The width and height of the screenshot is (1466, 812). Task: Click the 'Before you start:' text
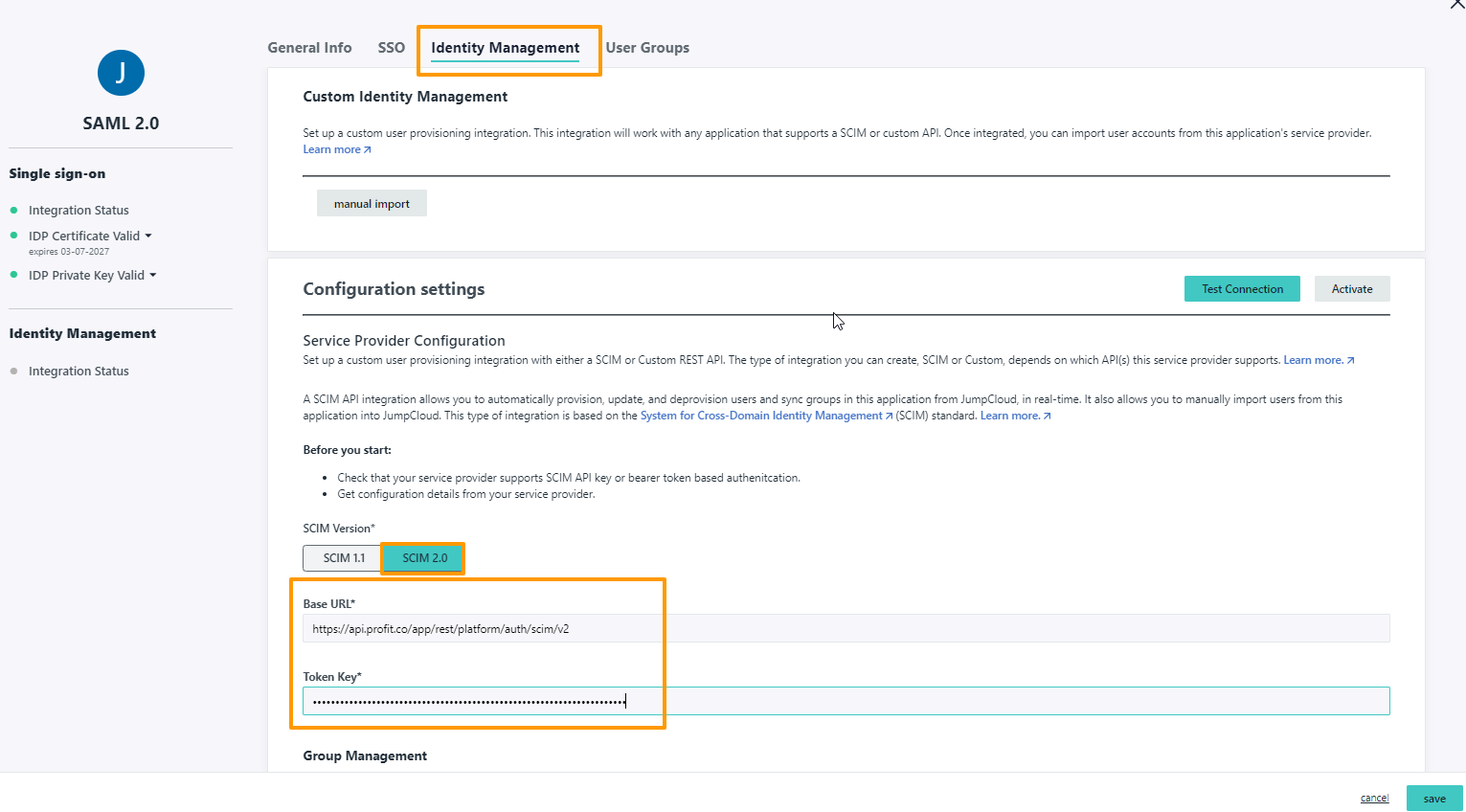click(347, 450)
